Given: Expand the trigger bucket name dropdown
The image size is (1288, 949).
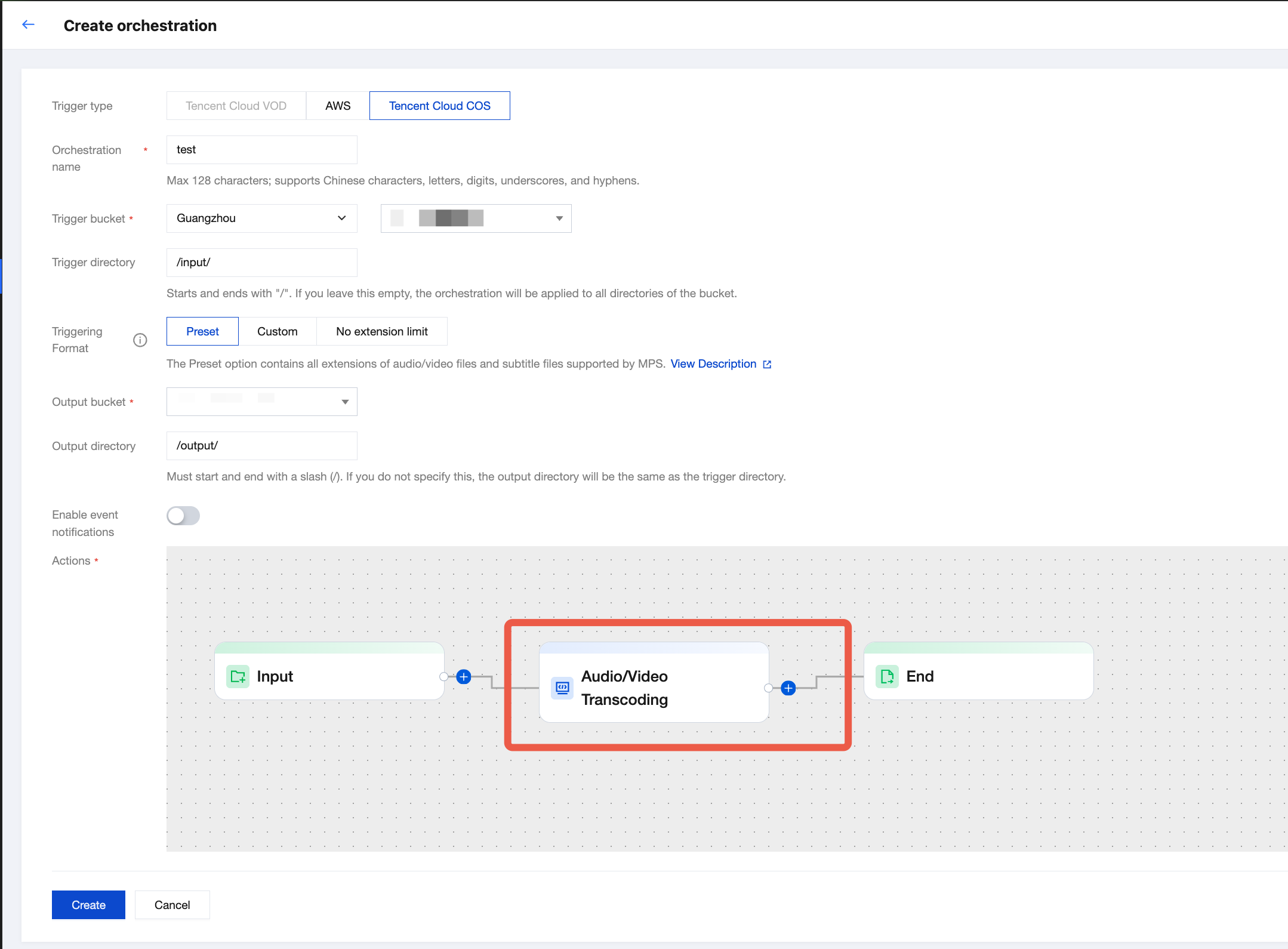Looking at the screenshot, I should (476, 218).
